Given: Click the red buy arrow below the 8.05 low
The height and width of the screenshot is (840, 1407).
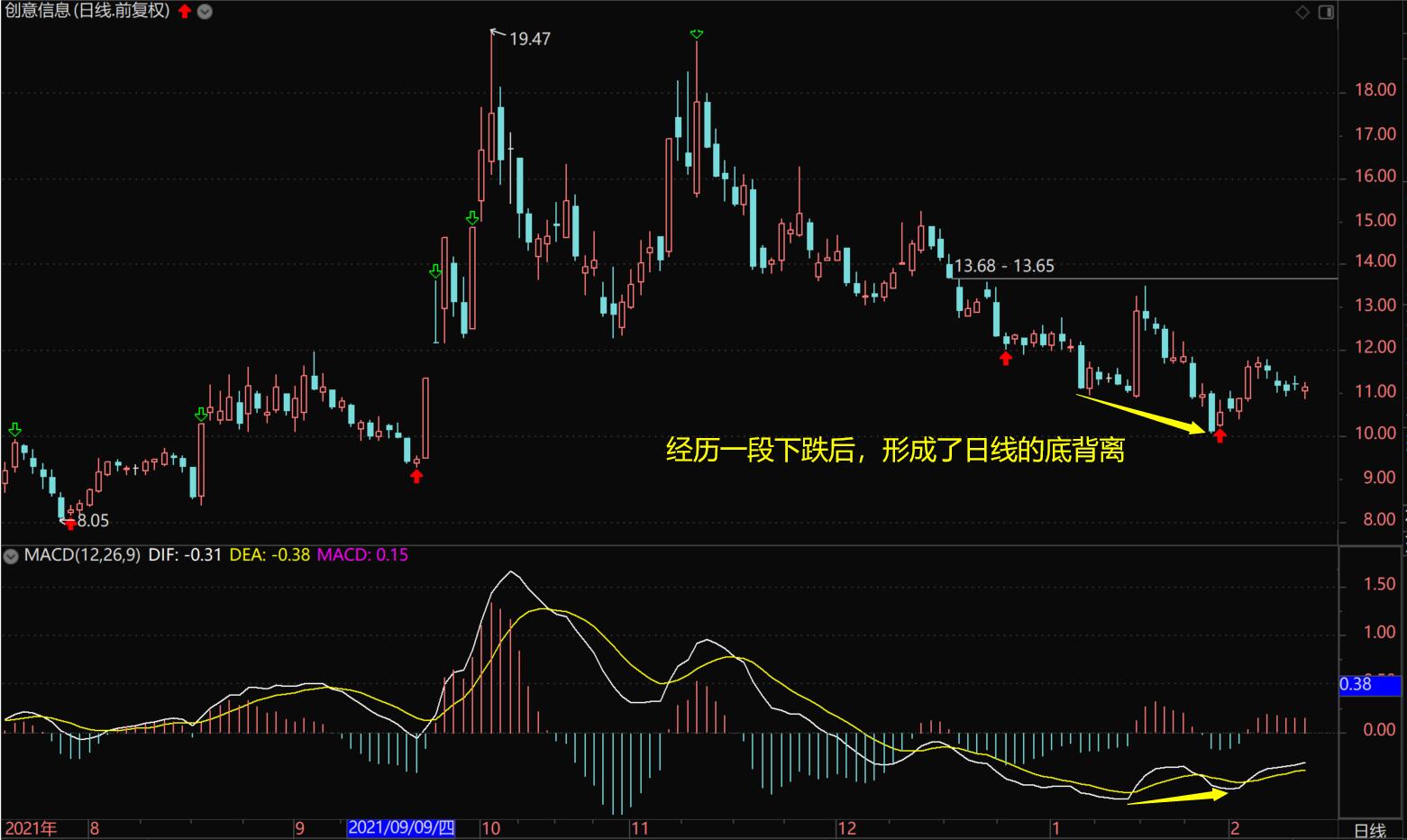Looking at the screenshot, I should [x=70, y=525].
